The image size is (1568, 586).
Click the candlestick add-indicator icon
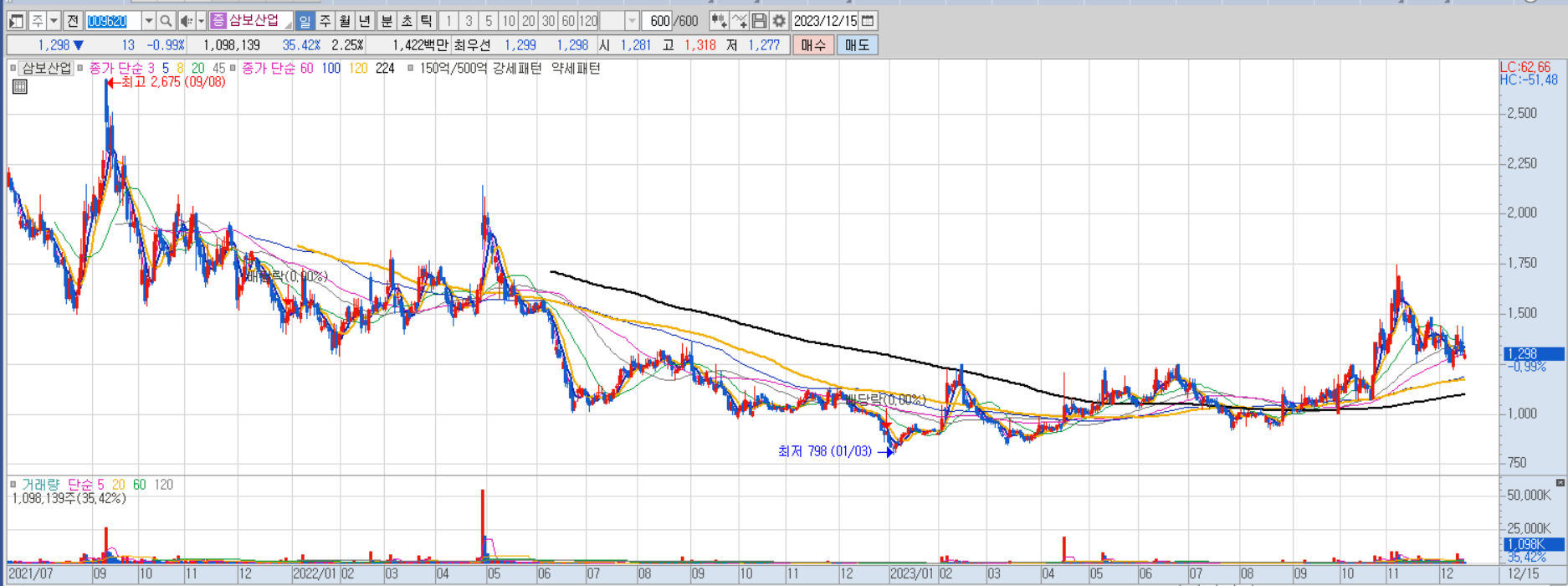pyautogui.click(x=719, y=21)
